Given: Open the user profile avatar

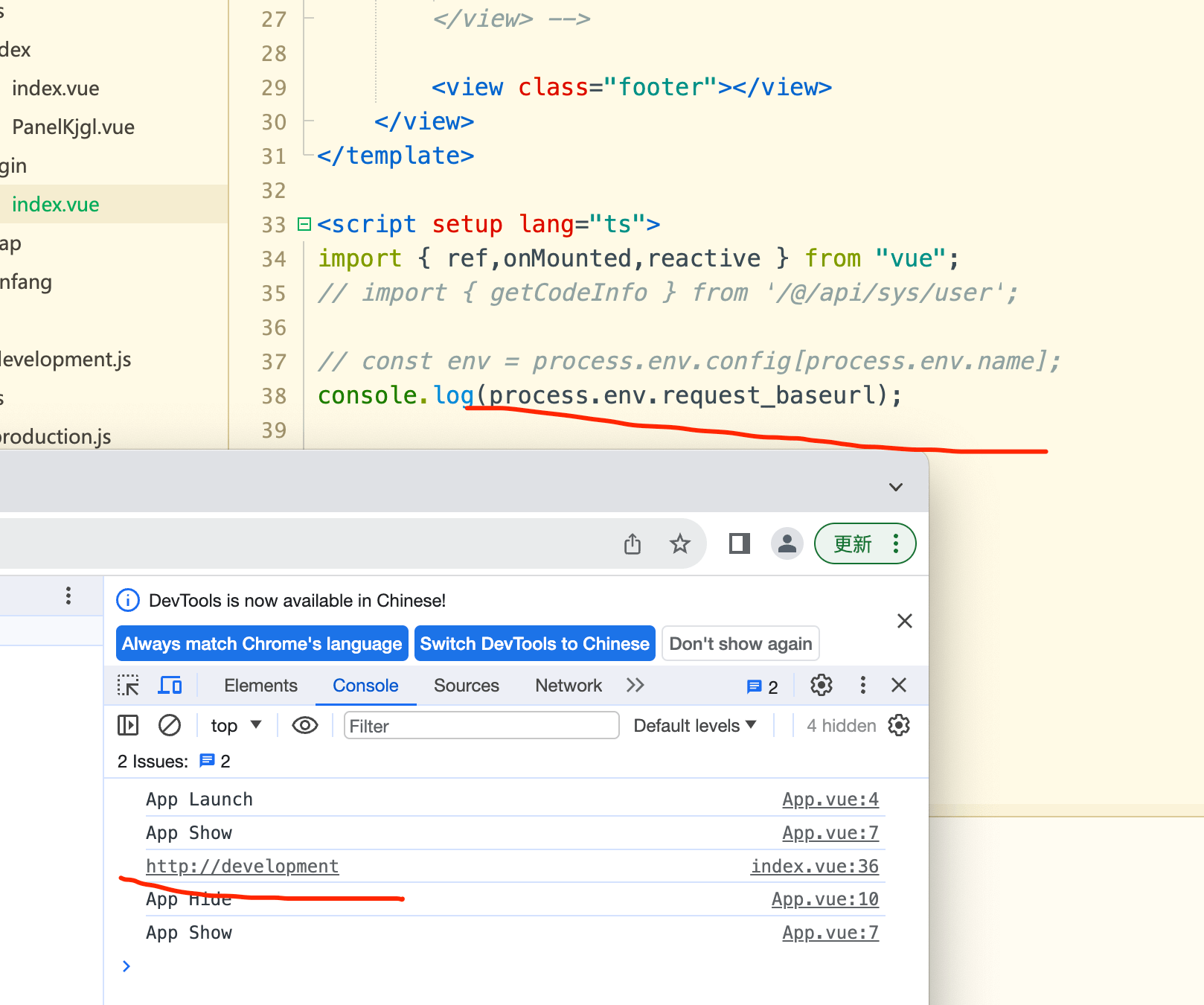Looking at the screenshot, I should pos(787,544).
